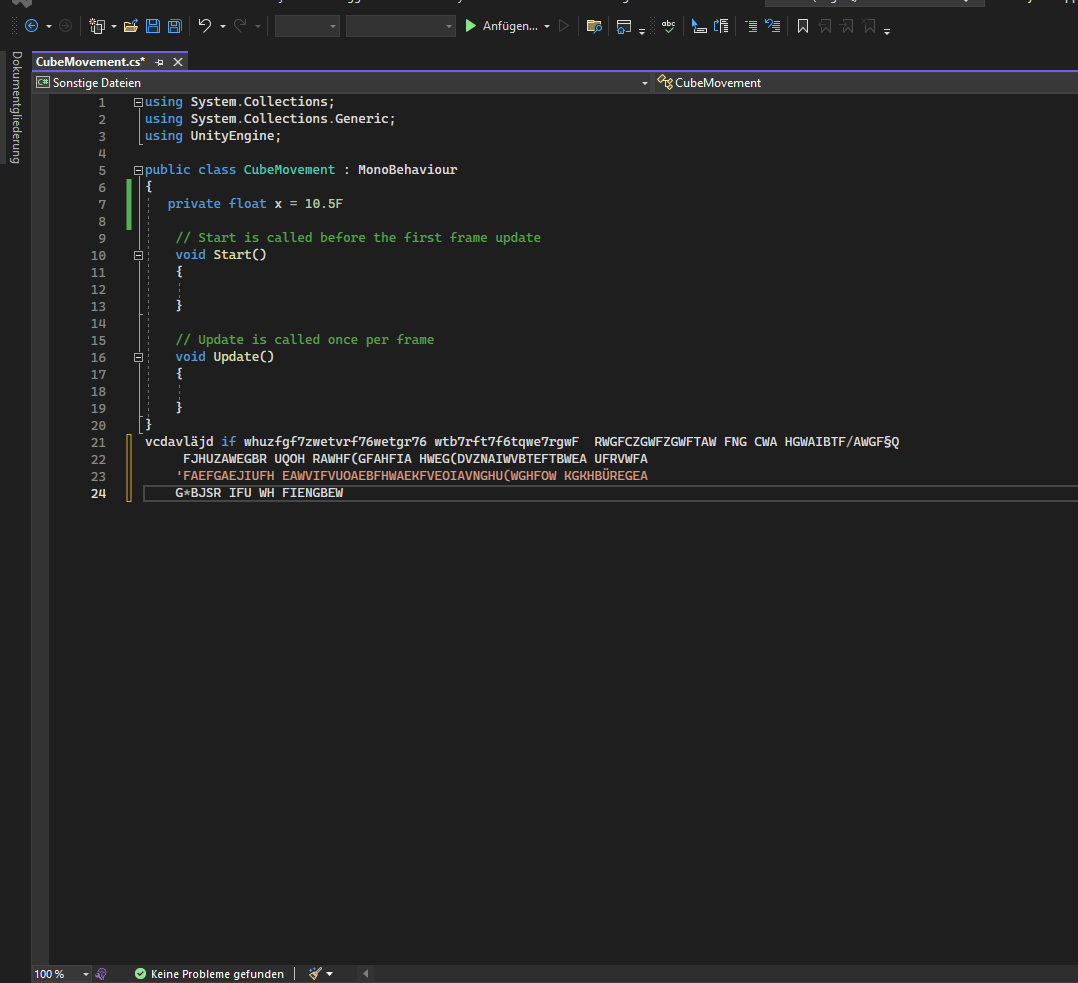Run the spell check (abc) tool
The width and height of the screenshot is (1078, 983).
668,27
